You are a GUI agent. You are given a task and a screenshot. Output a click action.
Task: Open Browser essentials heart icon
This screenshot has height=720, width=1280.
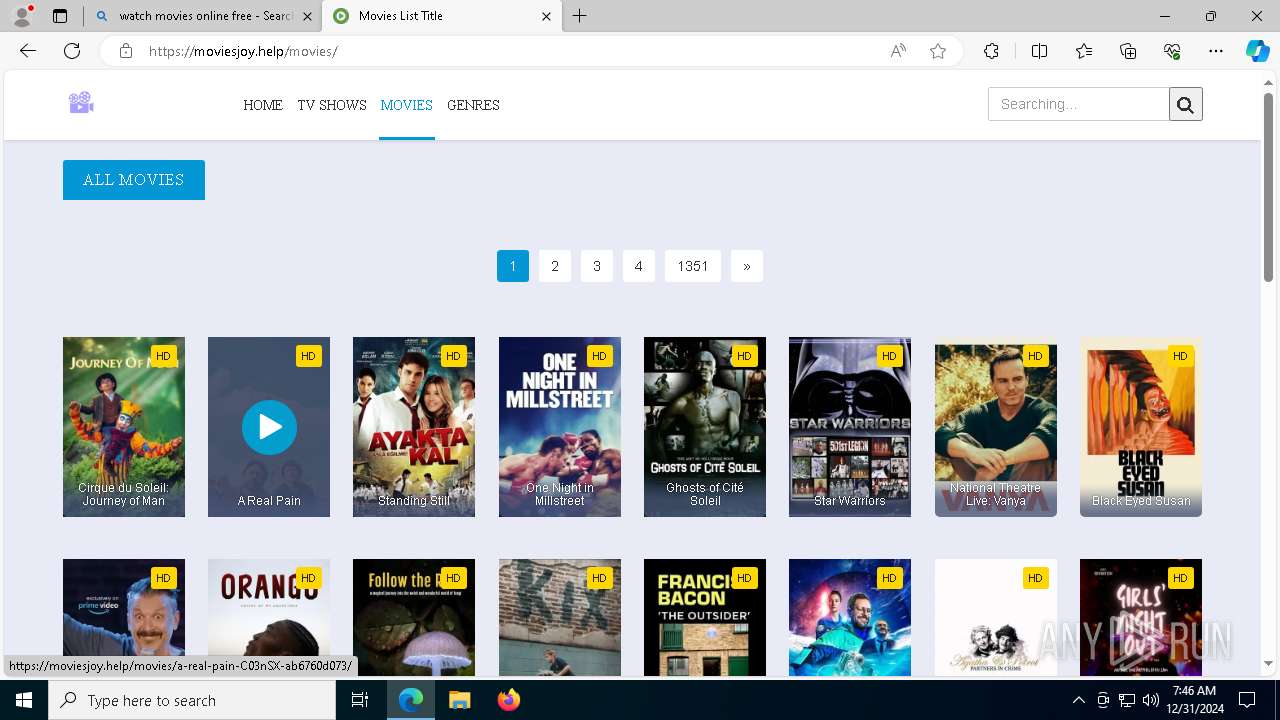1172,51
